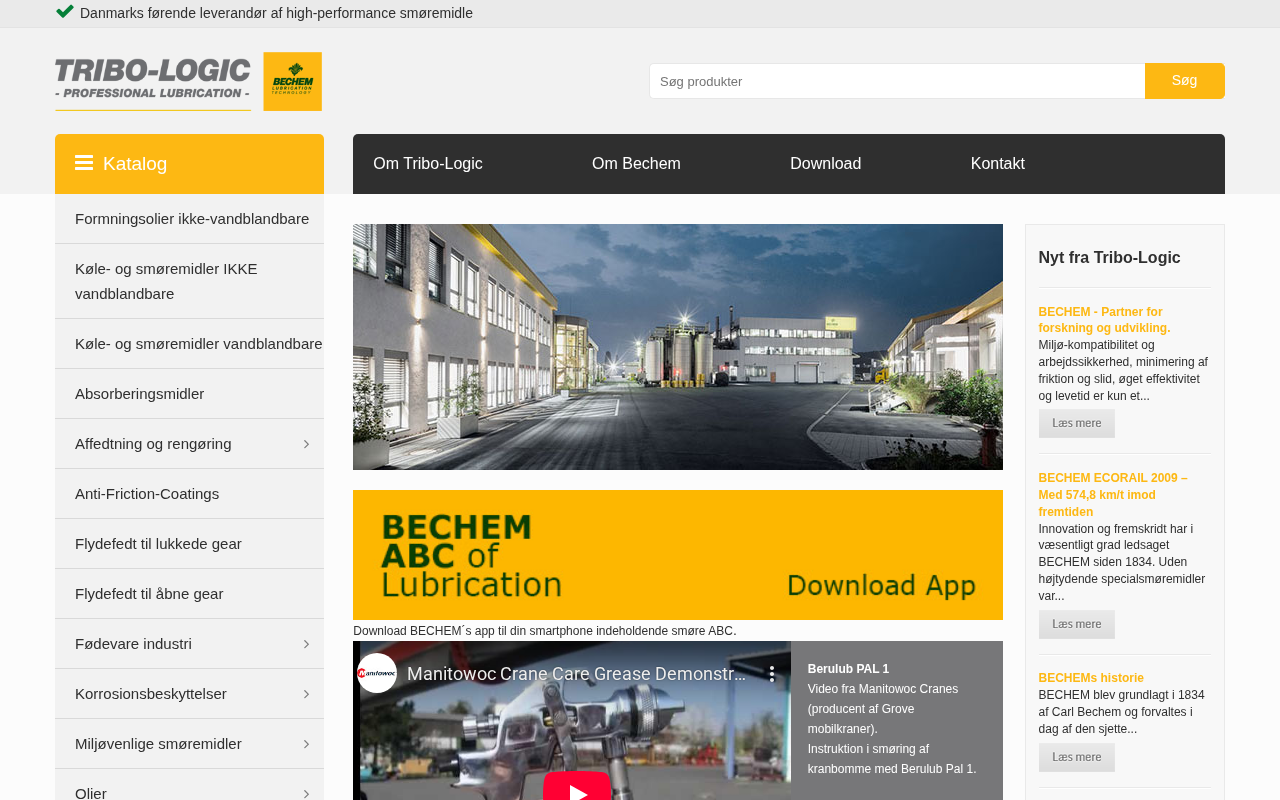Open the Om Tribo-Logic menu
The height and width of the screenshot is (800, 1280).
[x=428, y=164]
